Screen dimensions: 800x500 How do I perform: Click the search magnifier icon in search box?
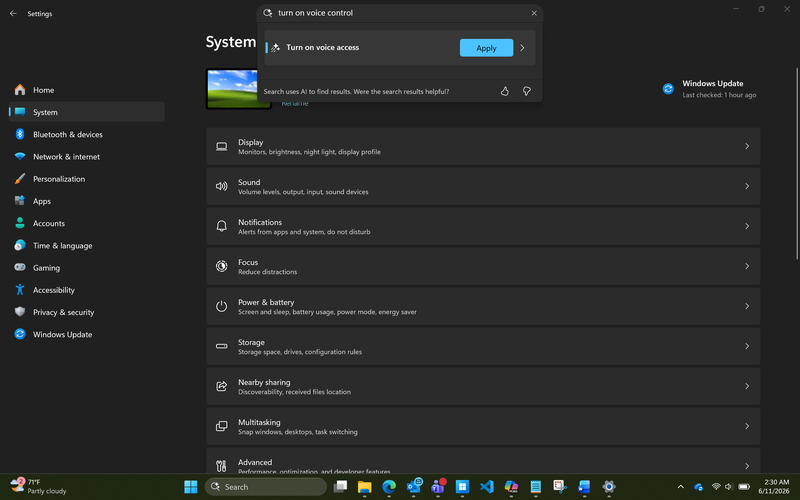pyautogui.click(x=267, y=13)
